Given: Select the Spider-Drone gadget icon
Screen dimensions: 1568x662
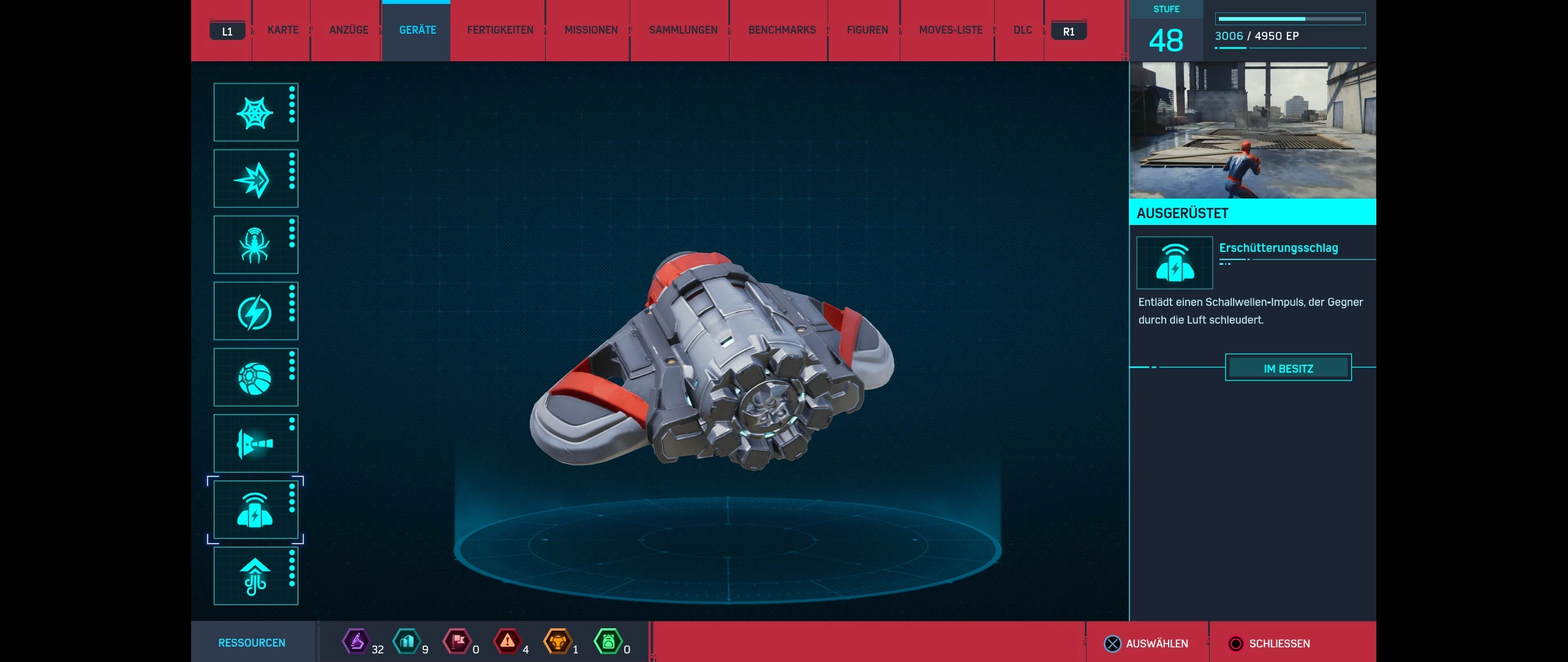Looking at the screenshot, I should click(x=255, y=245).
